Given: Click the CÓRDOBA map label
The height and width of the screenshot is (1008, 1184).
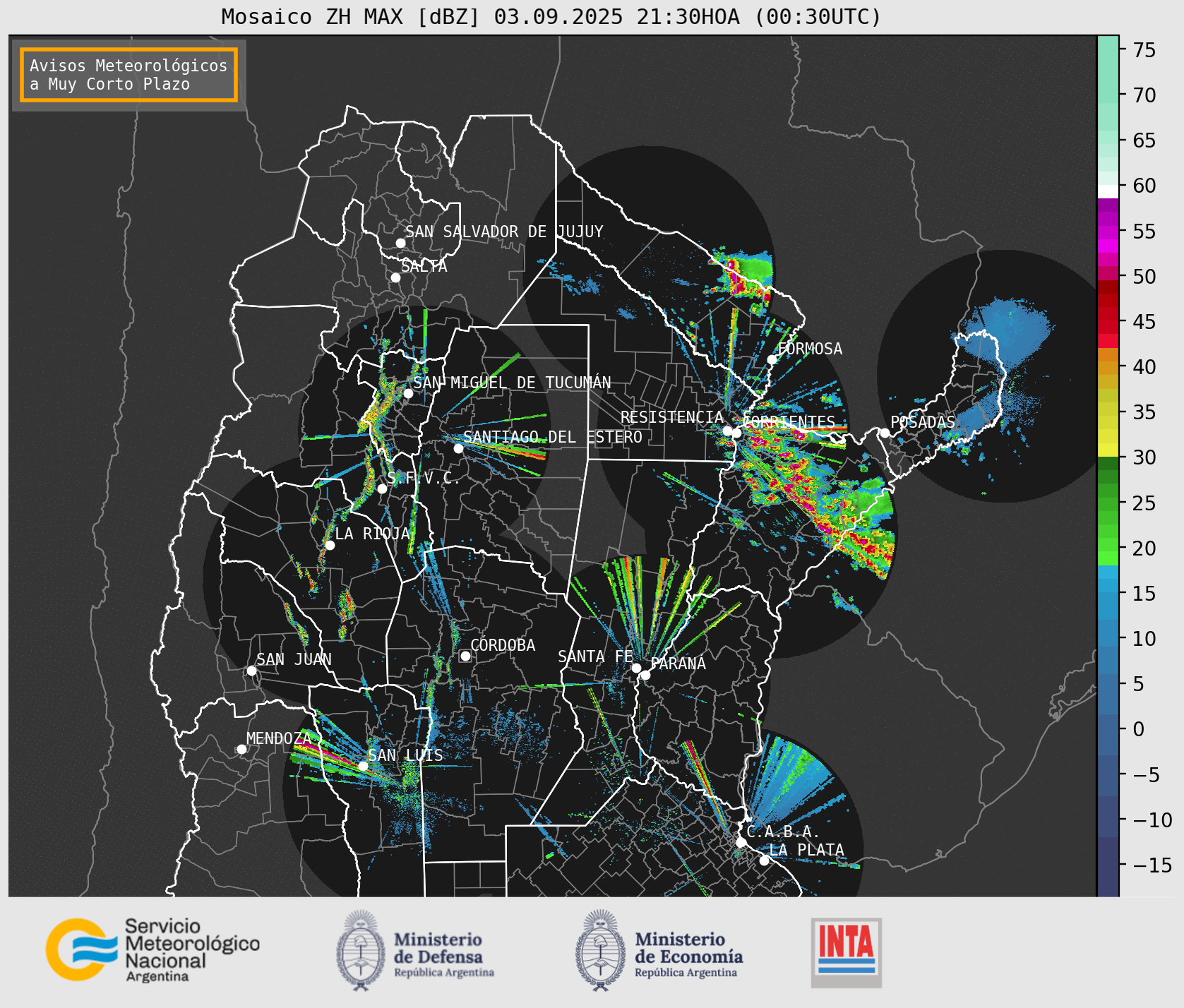Looking at the screenshot, I should point(503,645).
